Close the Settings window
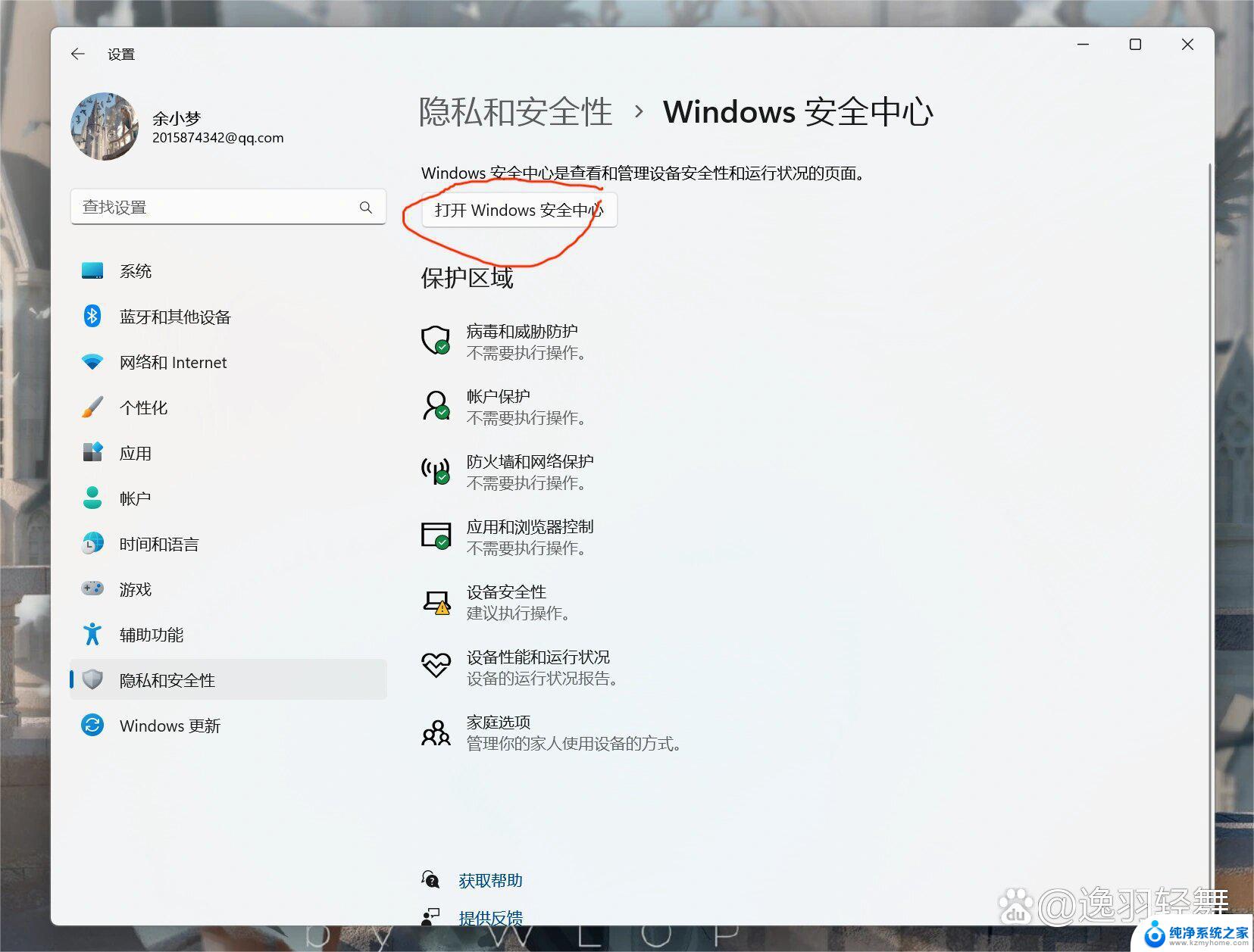This screenshot has width=1254, height=952. click(x=1187, y=45)
